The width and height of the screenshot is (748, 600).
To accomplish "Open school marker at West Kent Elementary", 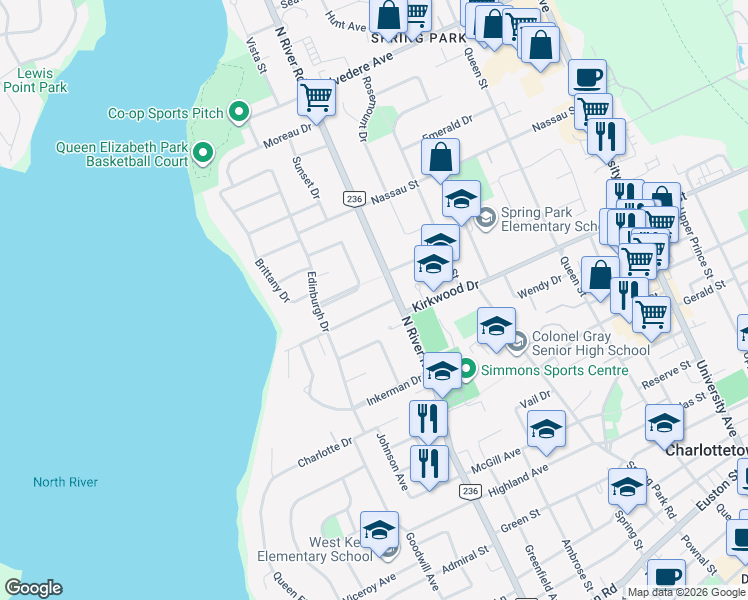I will coord(379,531).
